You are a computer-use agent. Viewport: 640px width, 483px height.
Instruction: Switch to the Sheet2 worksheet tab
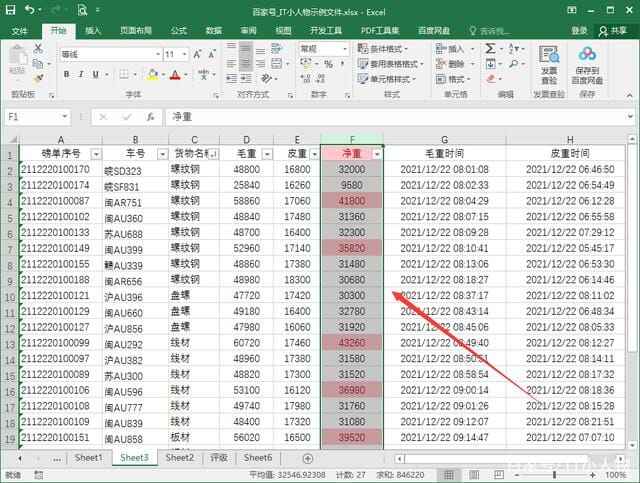(x=179, y=457)
